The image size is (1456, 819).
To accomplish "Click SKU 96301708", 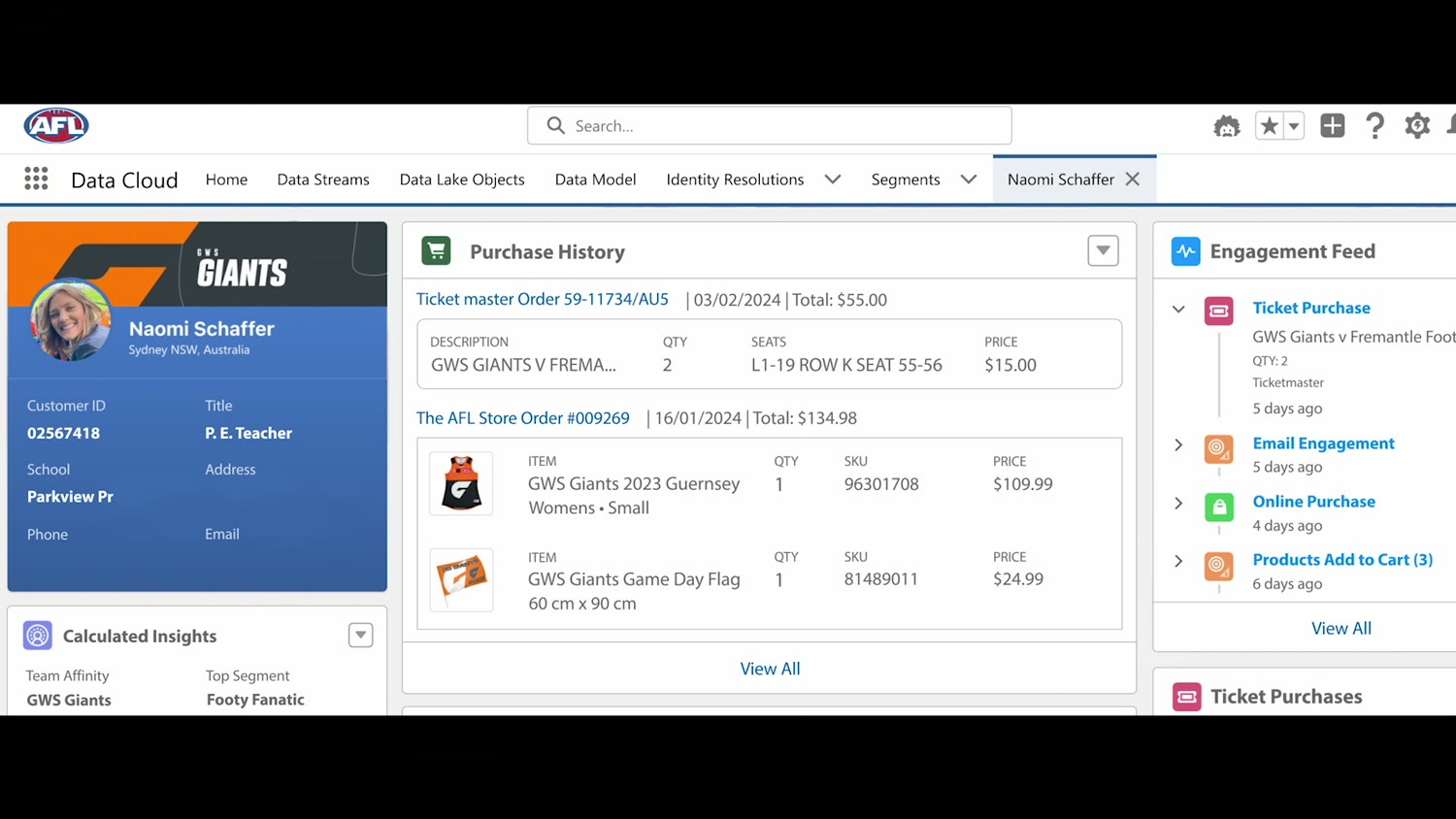I will [881, 484].
